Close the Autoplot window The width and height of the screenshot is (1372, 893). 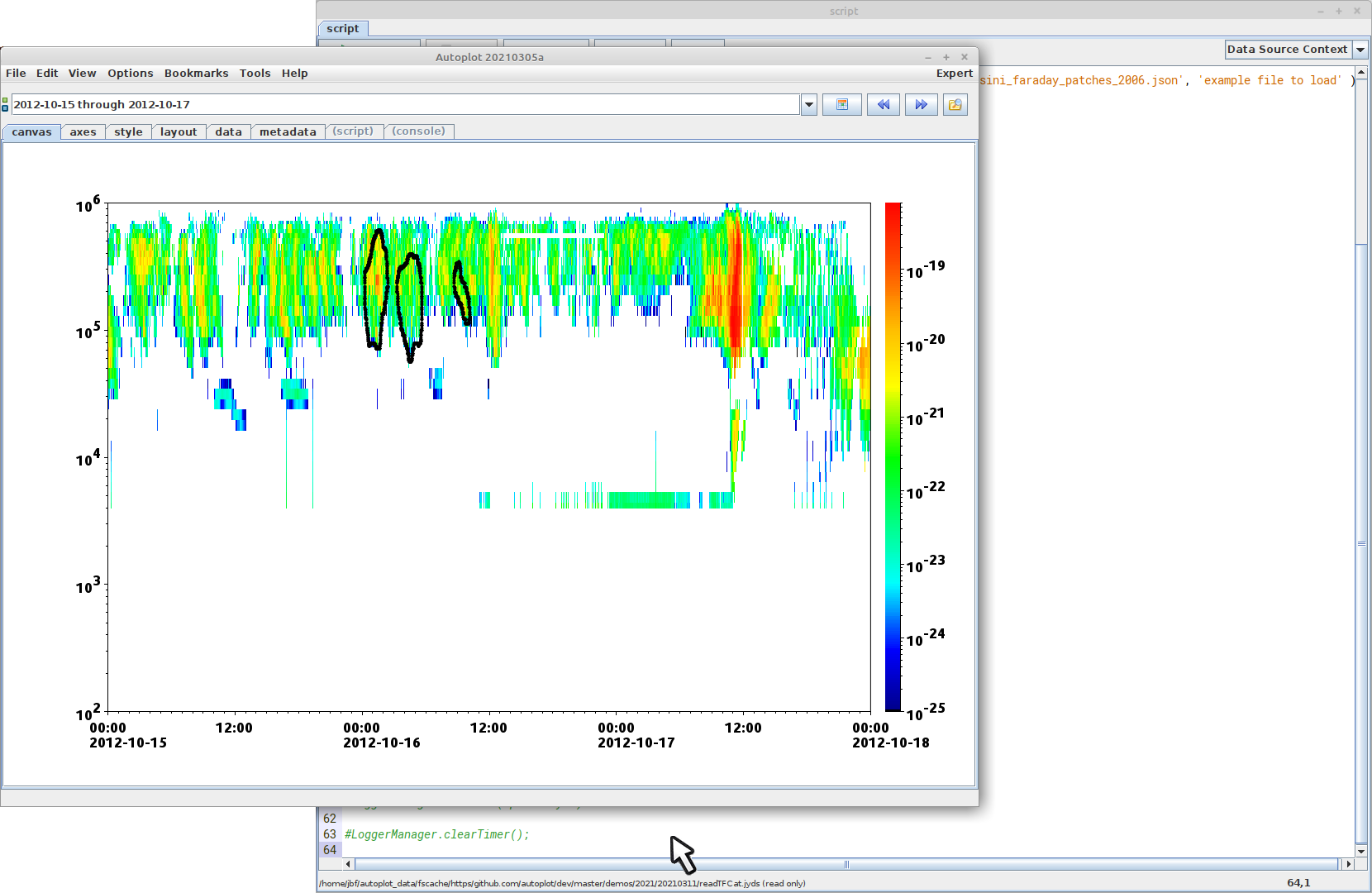point(965,57)
